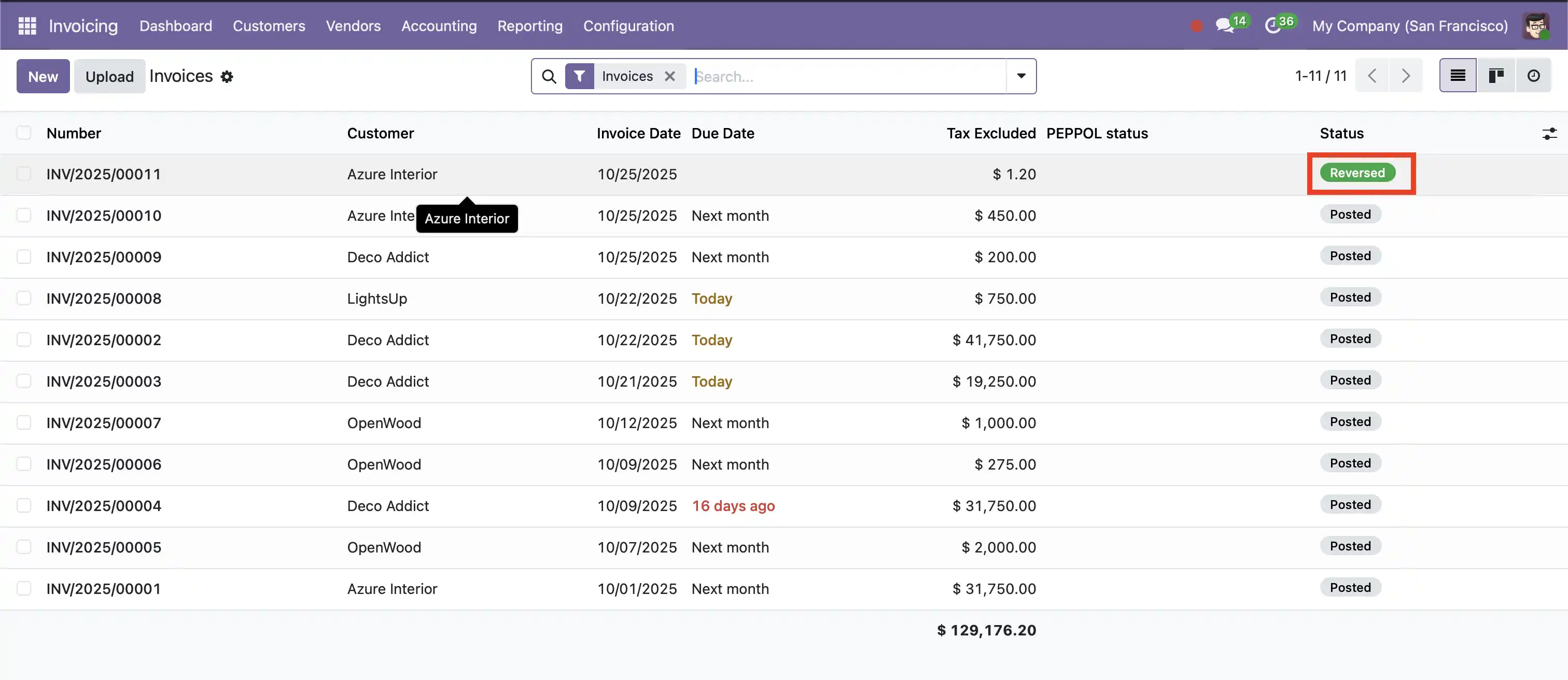Click inside the Search input field
The height and width of the screenshot is (680, 1568).
pyautogui.click(x=846, y=77)
